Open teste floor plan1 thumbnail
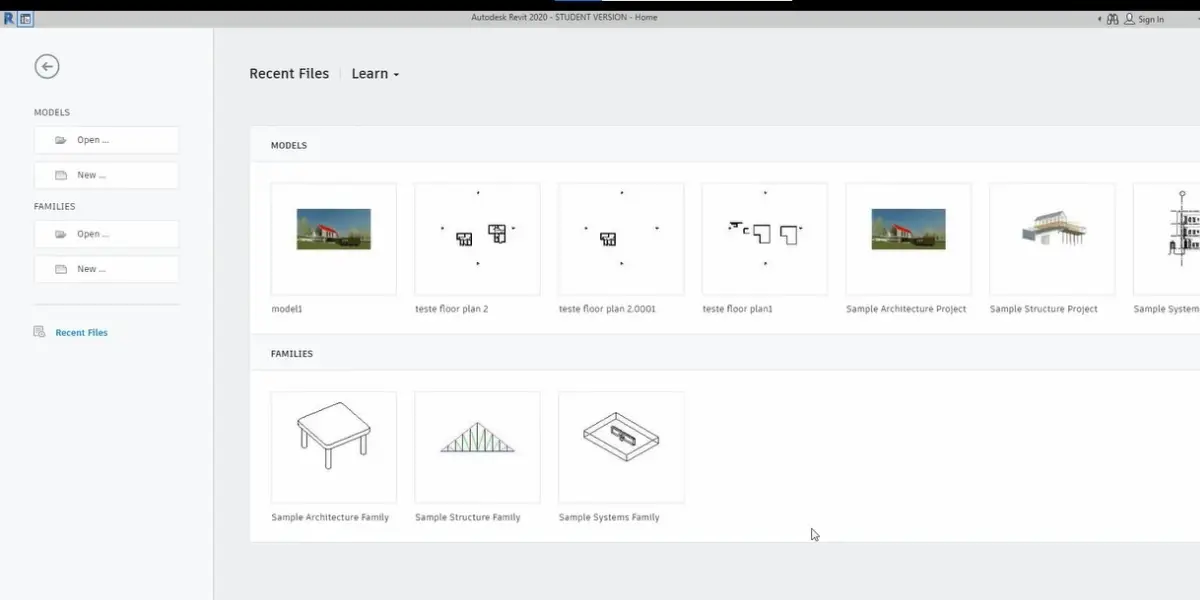The image size is (1200, 600). click(x=765, y=239)
